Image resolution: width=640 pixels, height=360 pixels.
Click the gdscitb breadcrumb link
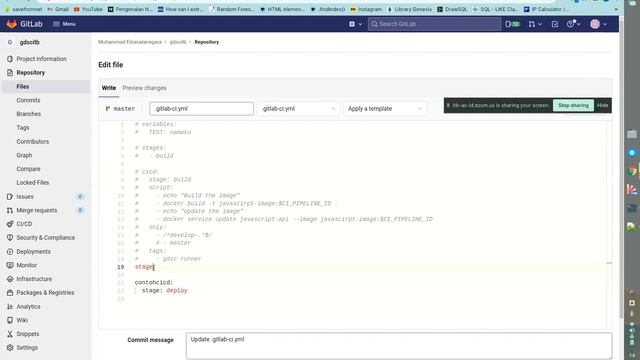click(x=178, y=42)
